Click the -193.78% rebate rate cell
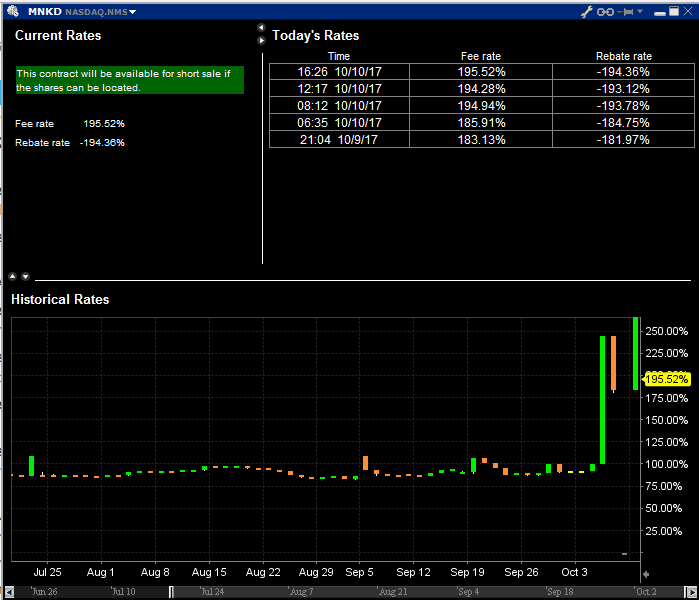Image resolution: width=699 pixels, height=600 pixels. tap(623, 106)
